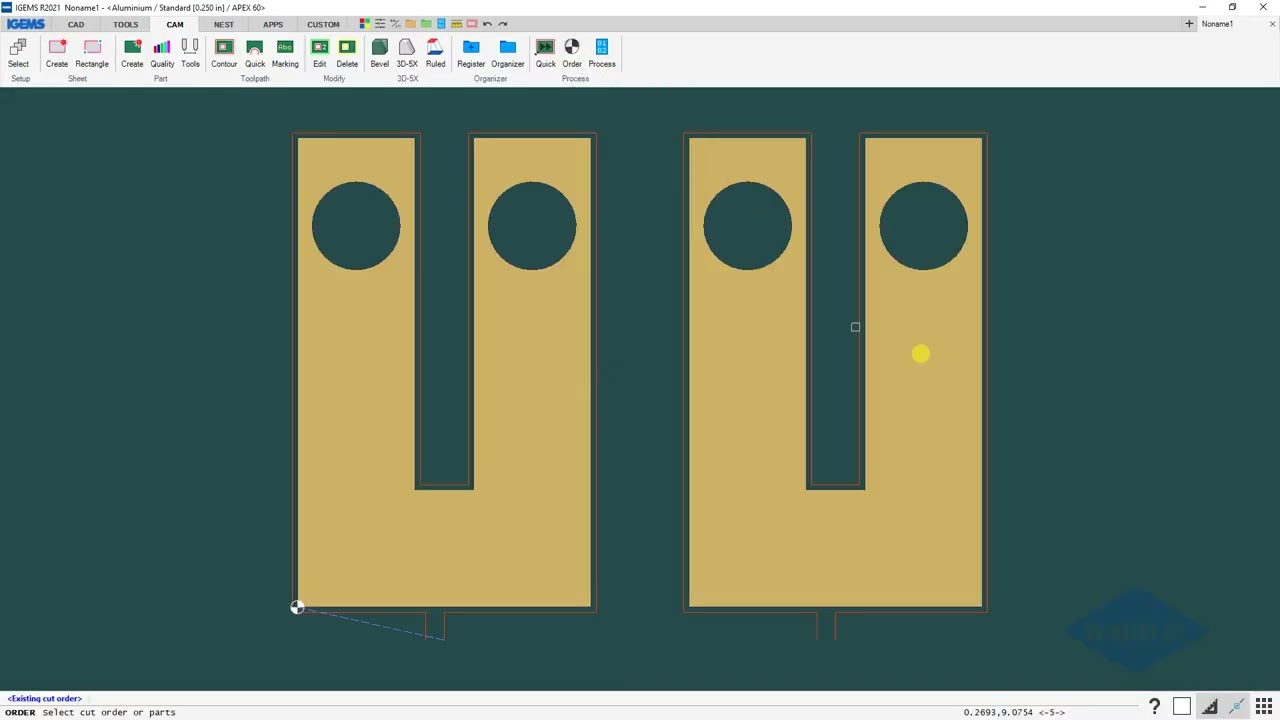Screen dimensions: 1280x720
Task: Switch to the NEST tab
Action: tap(223, 24)
